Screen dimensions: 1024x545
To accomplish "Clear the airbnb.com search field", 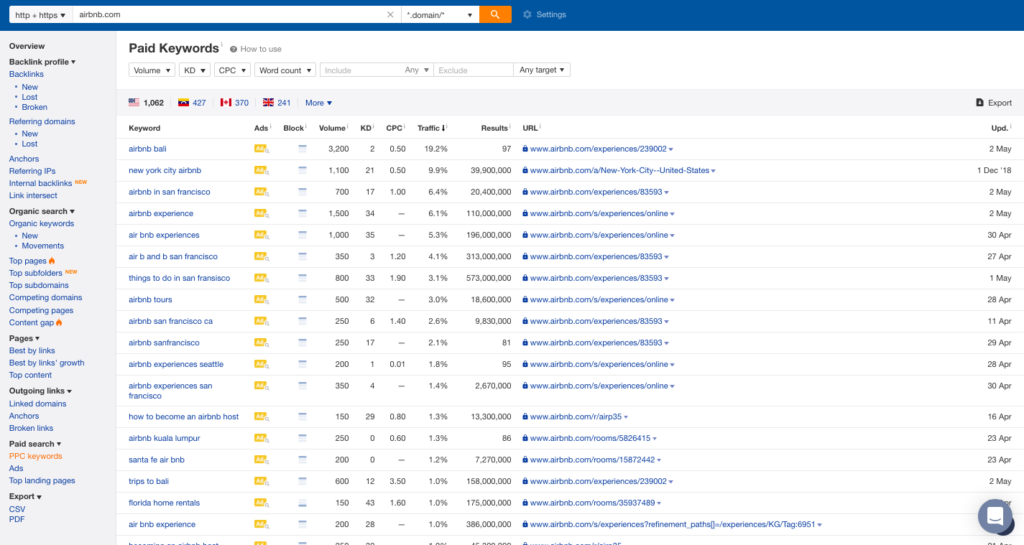I will 390,14.
